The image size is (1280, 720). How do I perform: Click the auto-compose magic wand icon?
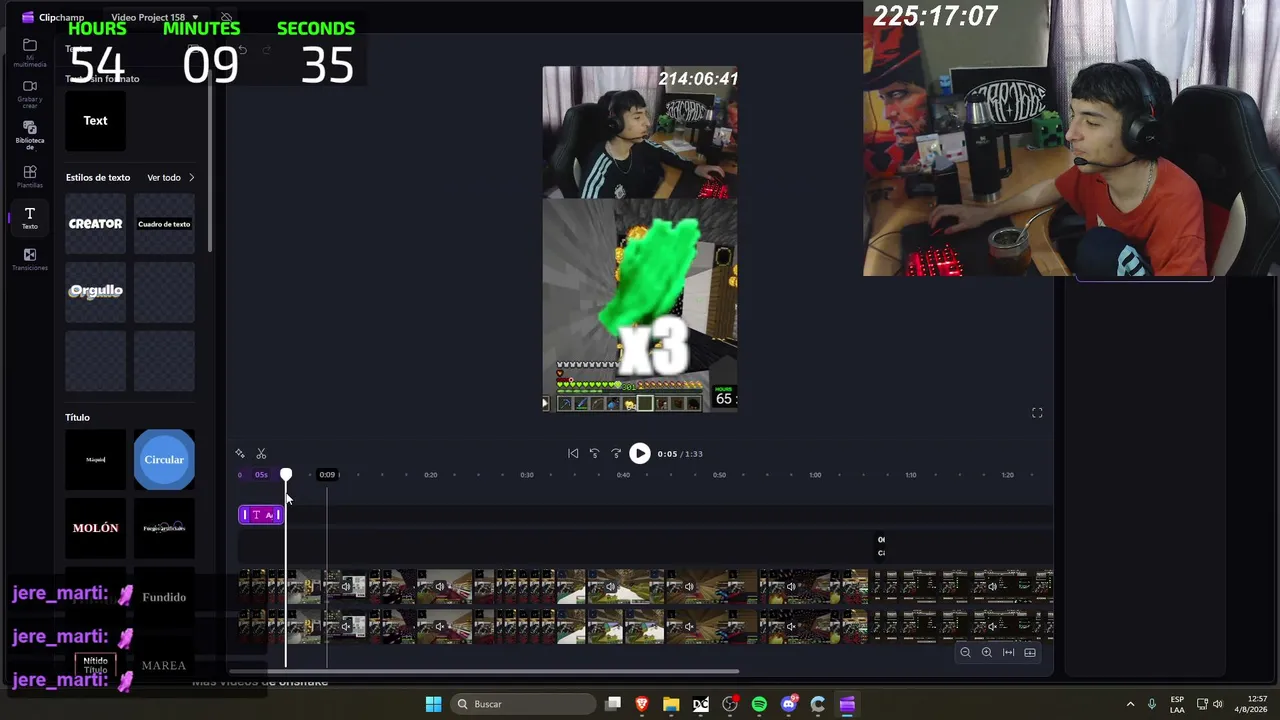tap(240, 454)
